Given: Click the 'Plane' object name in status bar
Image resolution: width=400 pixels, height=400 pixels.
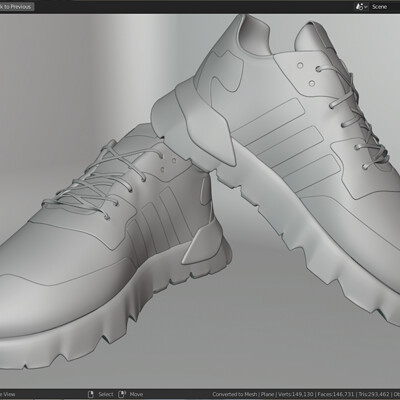Looking at the screenshot, I should pyautogui.click(x=268, y=395).
